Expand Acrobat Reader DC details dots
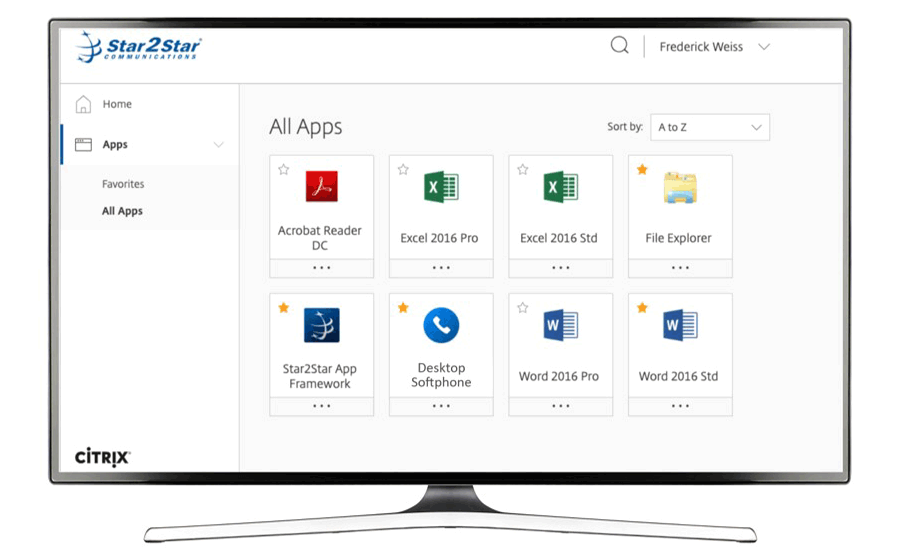900x550 pixels. click(x=321, y=268)
